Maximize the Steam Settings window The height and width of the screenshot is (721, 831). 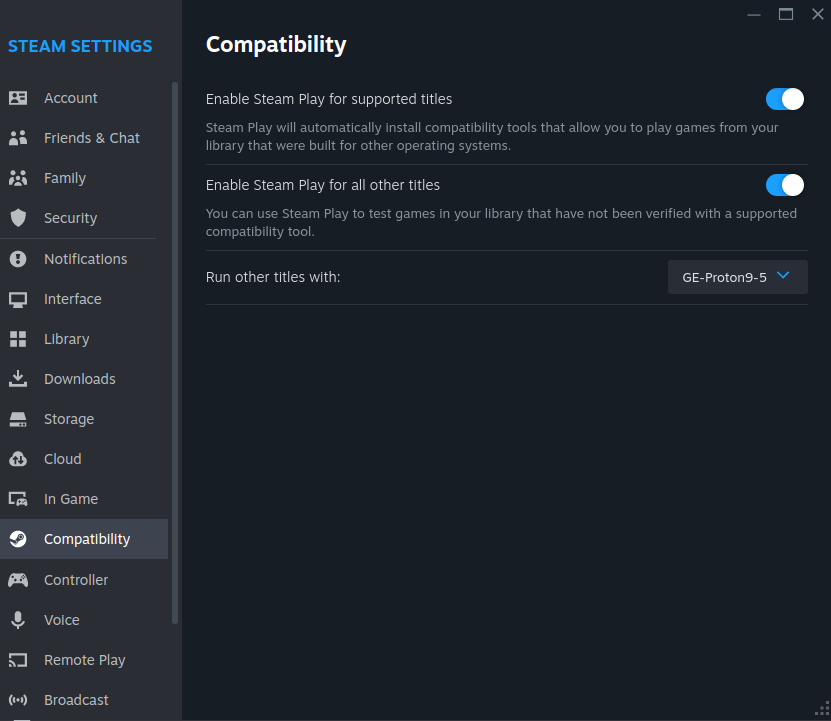(x=786, y=14)
